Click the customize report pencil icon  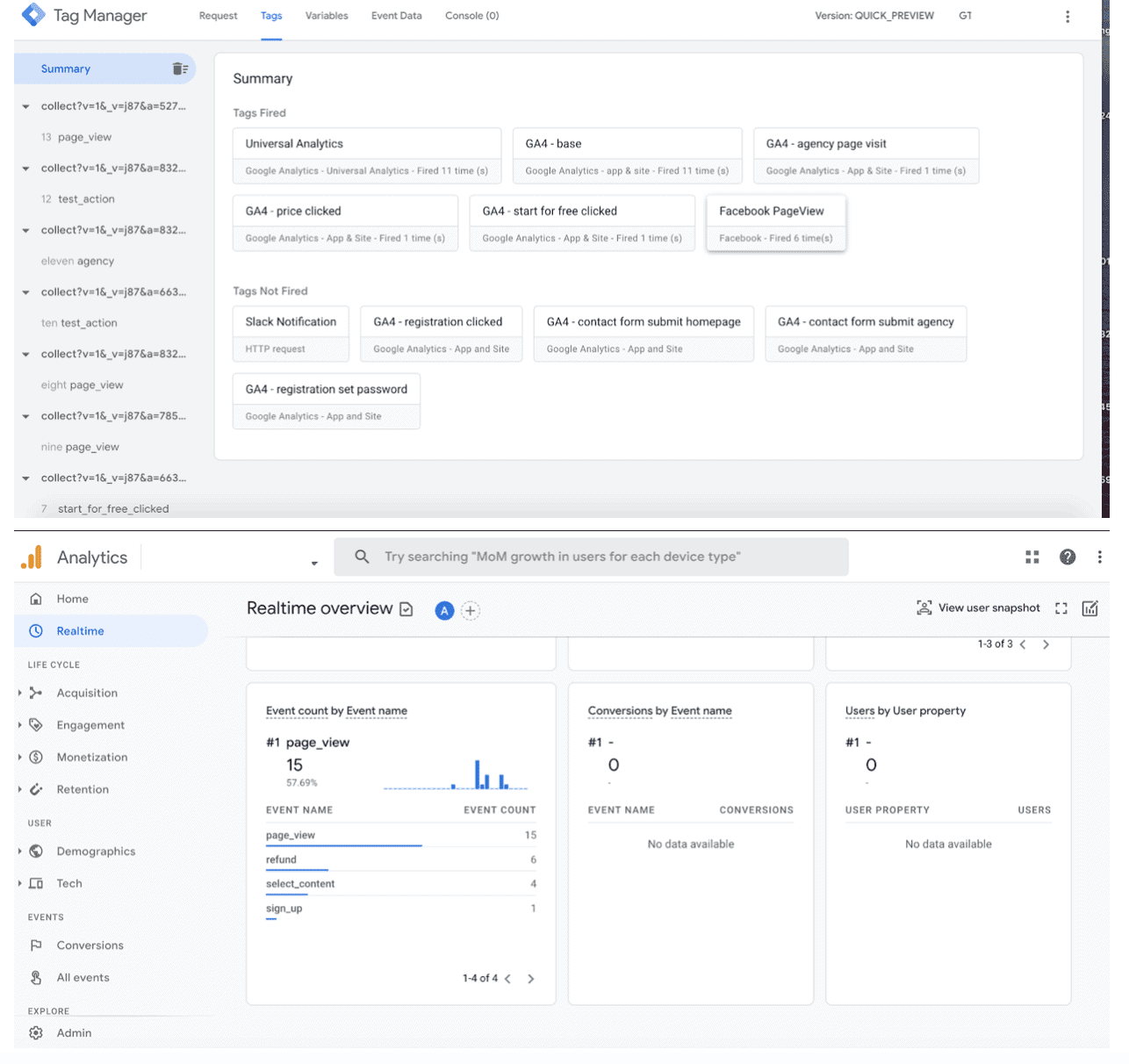pos(1090,608)
